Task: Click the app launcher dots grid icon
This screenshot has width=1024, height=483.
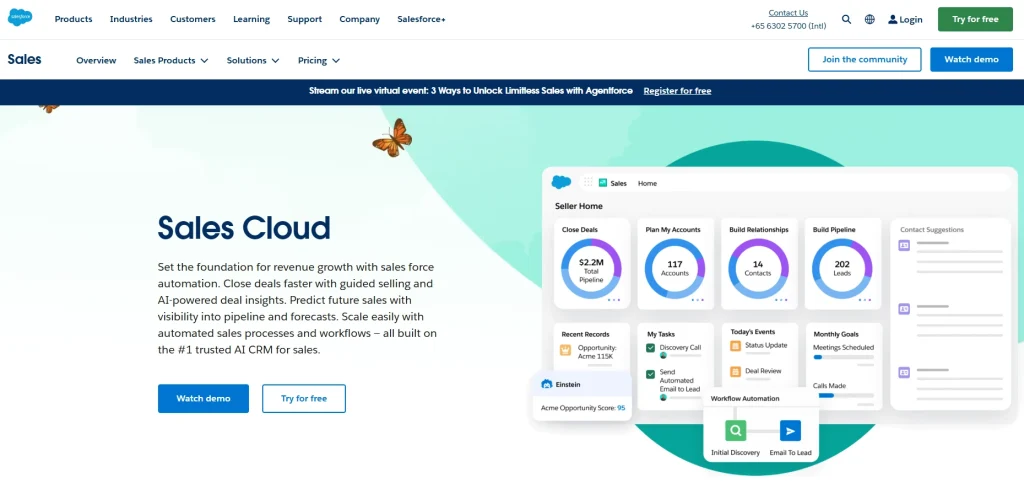Action: point(588,183)
